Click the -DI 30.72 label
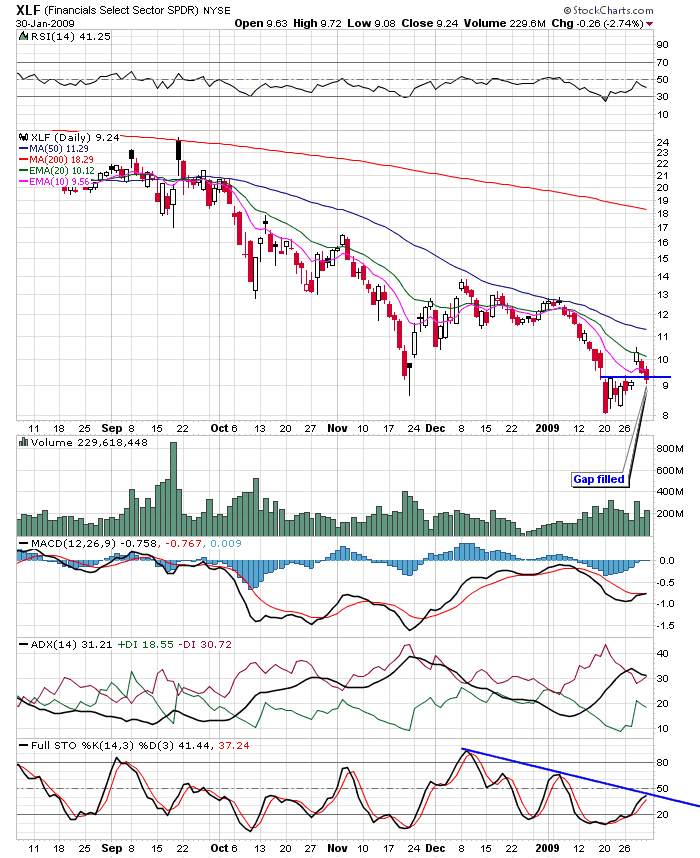Screen dimensions: 700x858 point(204,645)
